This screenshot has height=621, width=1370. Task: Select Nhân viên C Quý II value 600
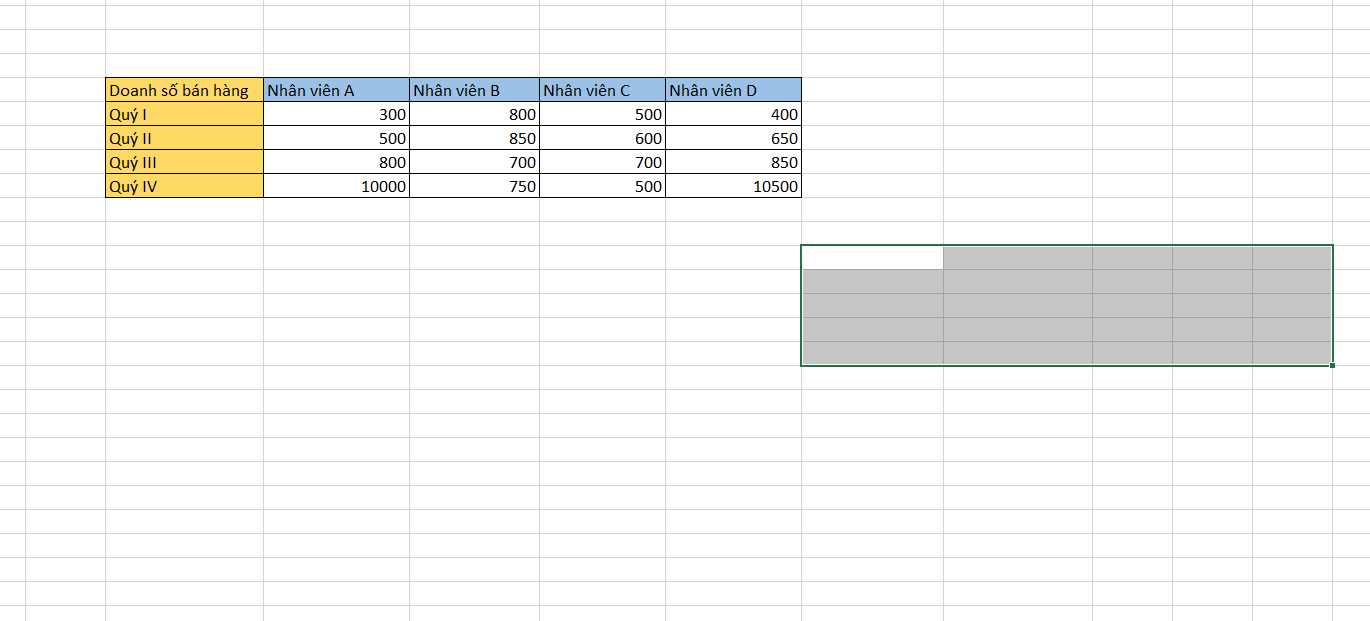point(602,138)
